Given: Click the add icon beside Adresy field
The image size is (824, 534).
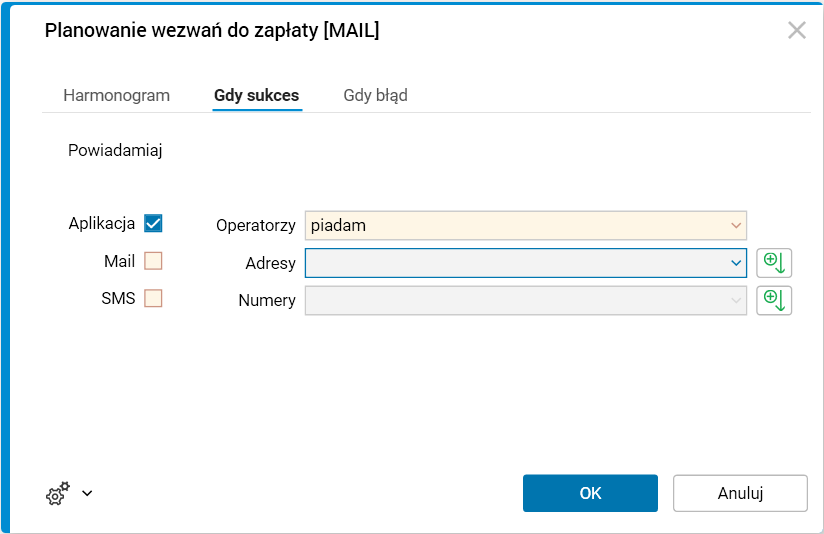Looking at the screenshot, I should [774, 263].
